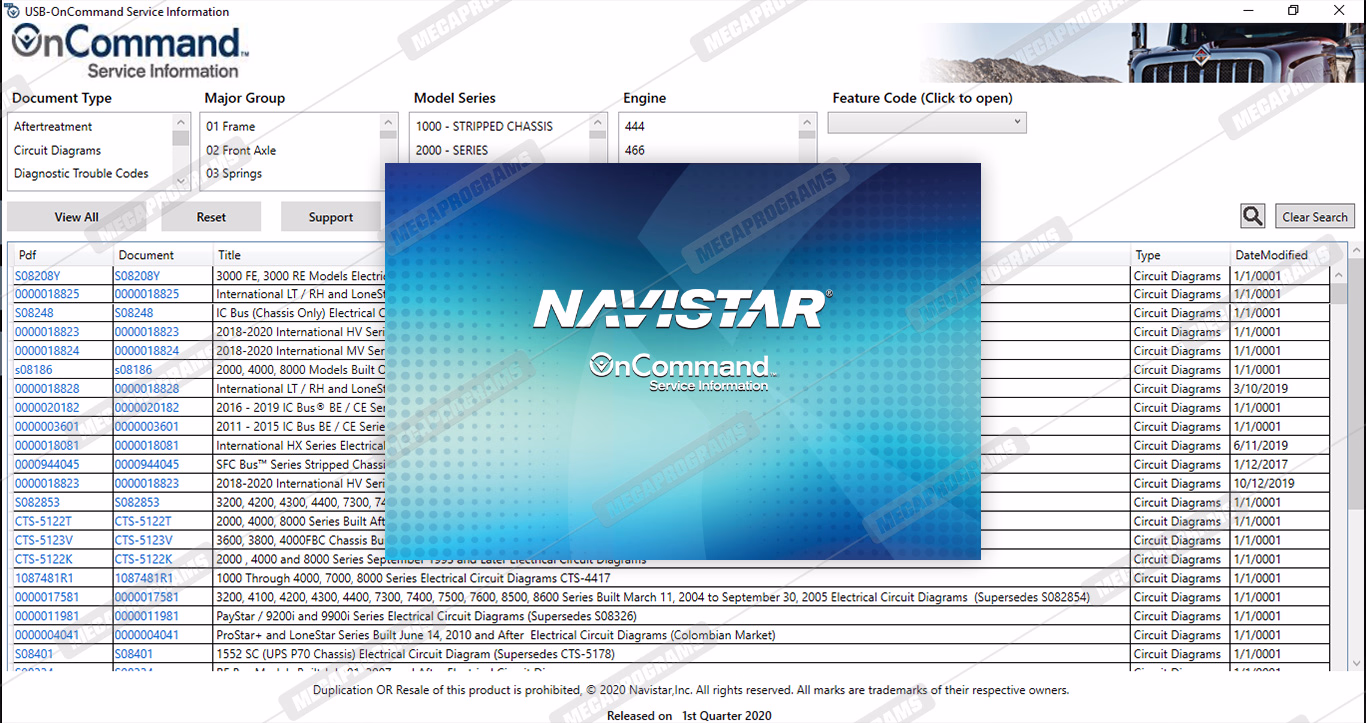Click the Clear Search button

point(1314,217)
